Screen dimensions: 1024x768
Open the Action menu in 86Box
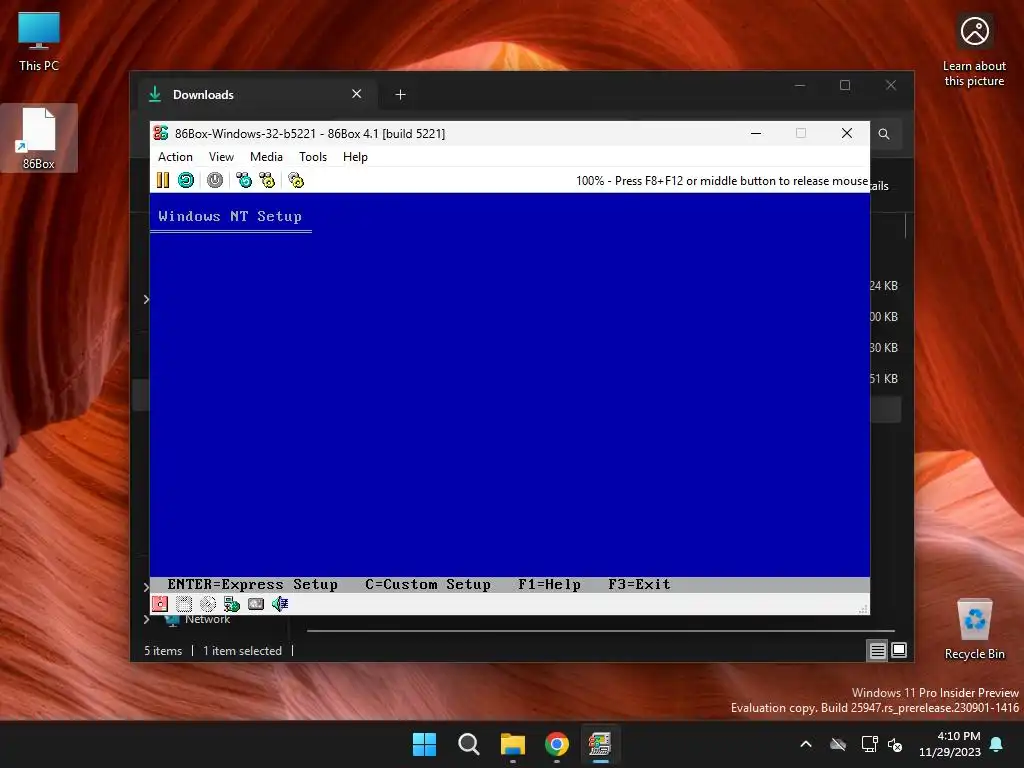click(175, 157)
